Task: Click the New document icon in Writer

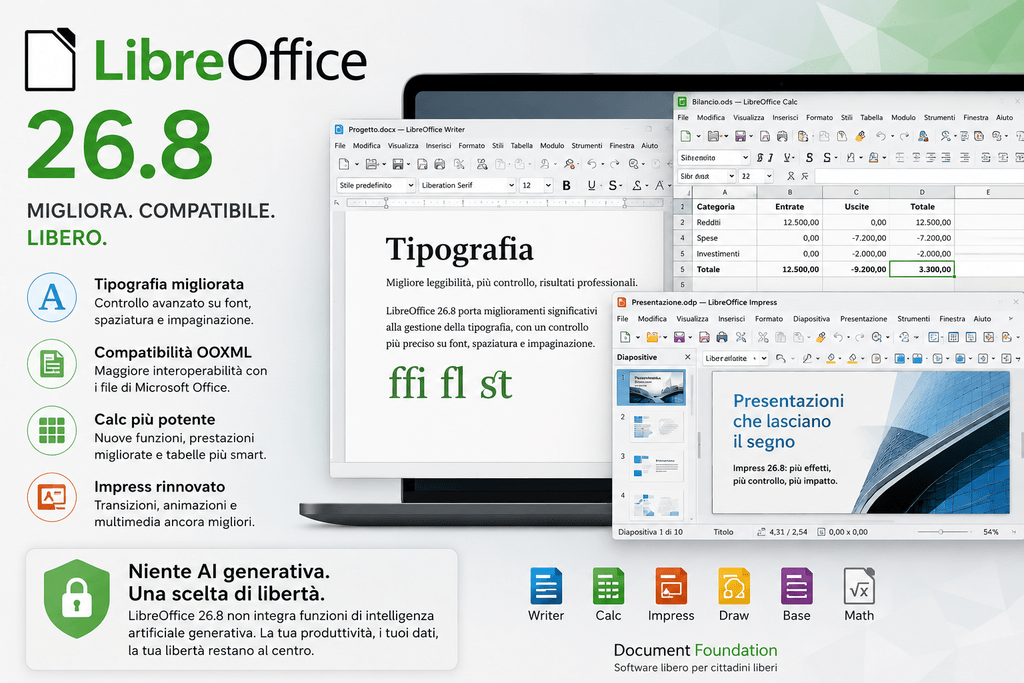Action: pos(344,164)
